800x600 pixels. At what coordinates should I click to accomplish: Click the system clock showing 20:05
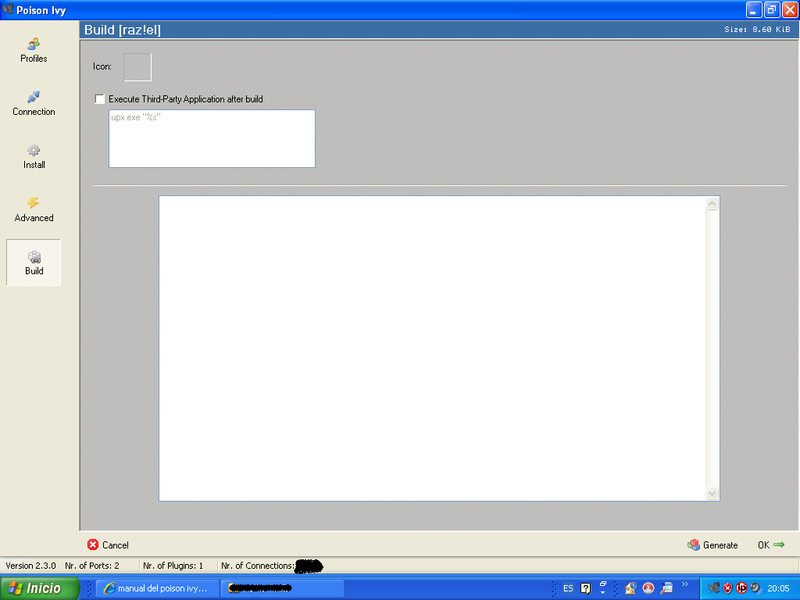[x=779, y=588]
